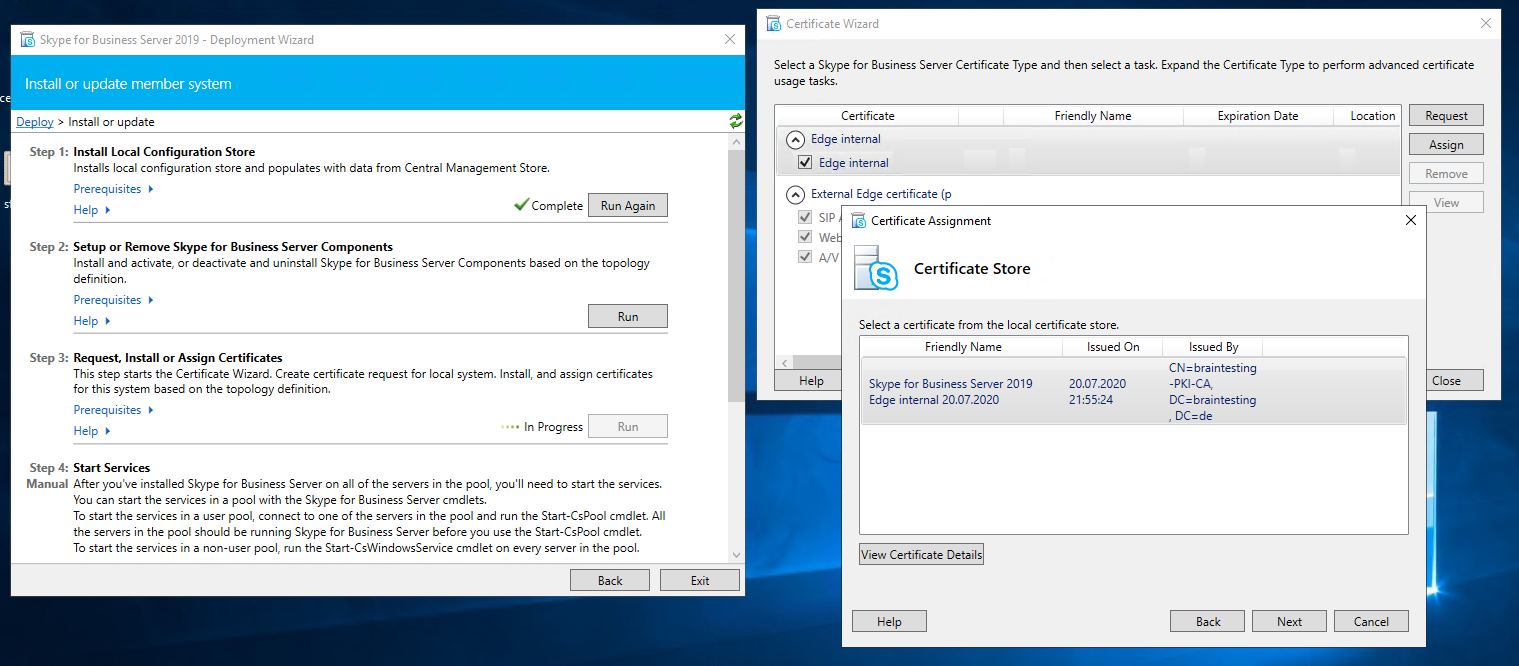Click Run Again for Install Local Configuration Store

pos(627,205)
